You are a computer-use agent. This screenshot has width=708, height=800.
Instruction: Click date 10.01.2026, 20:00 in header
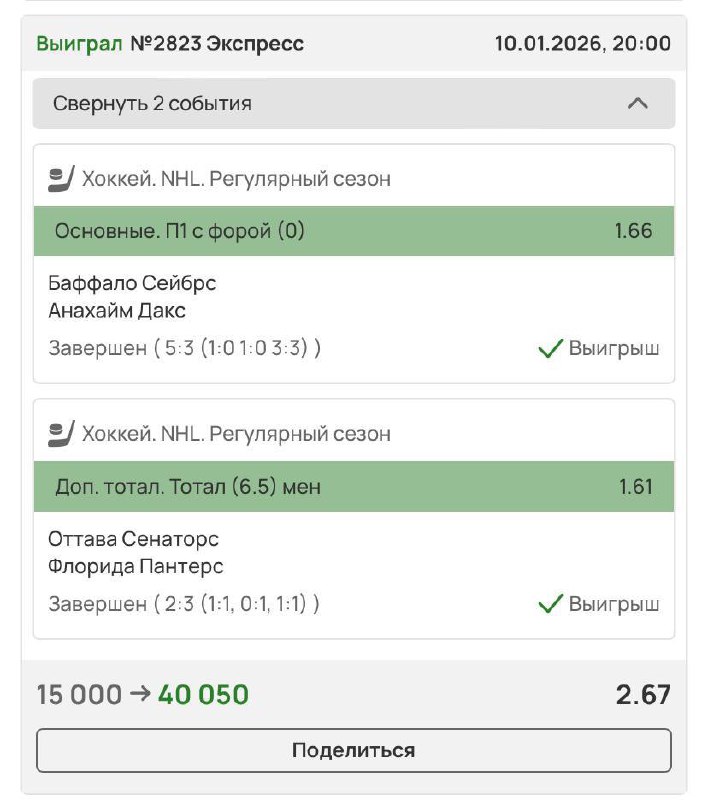coord(583,44)
